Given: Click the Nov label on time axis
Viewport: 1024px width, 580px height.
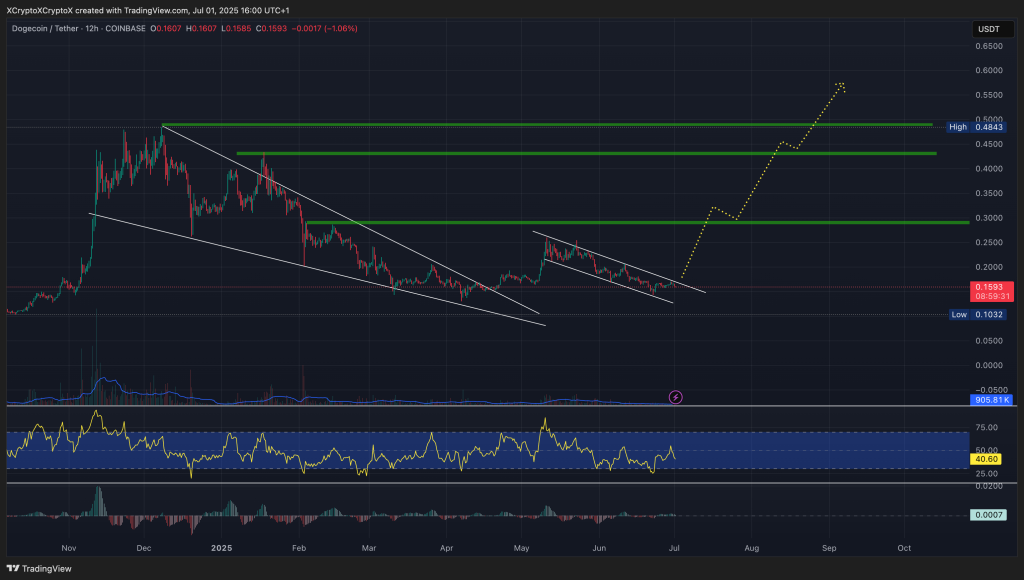Looking at the screenshot, I should 68,549.
